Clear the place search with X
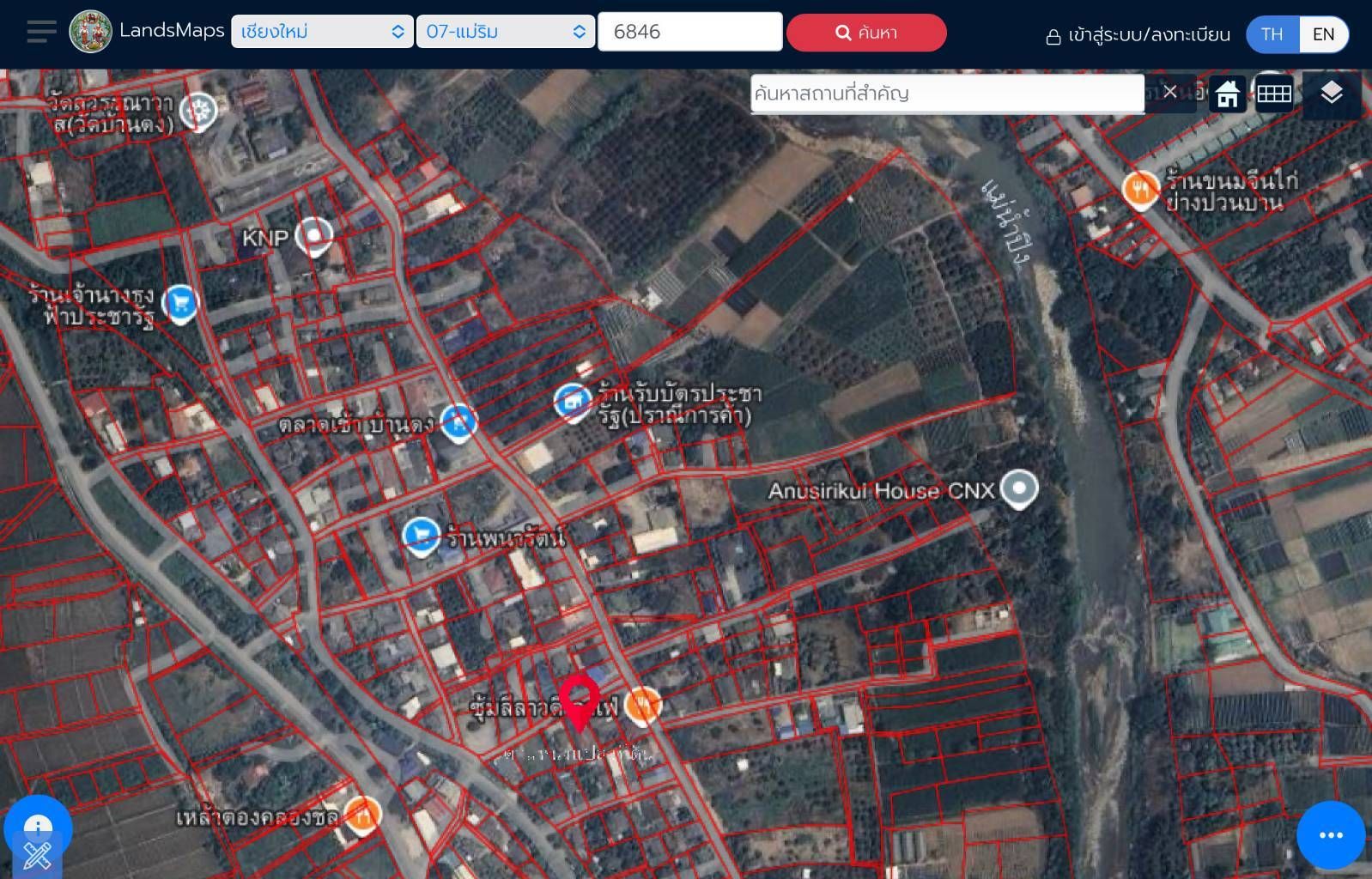This screenshot has height=879, width=1372. coord(1169,93)
